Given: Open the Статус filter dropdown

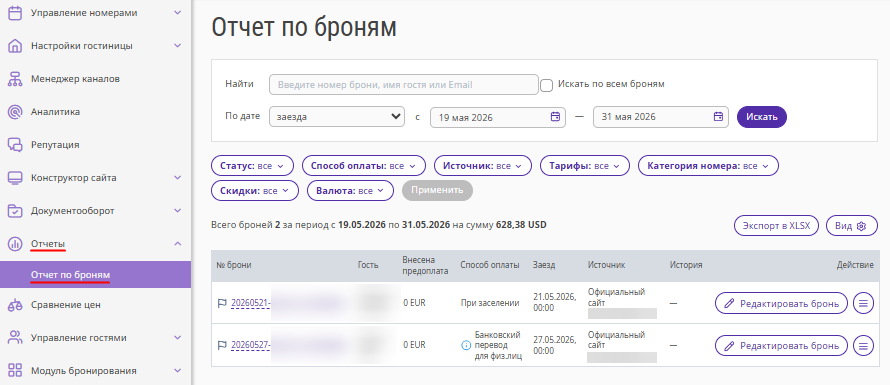Looking at the screenshot, I should tap(252, 166).
